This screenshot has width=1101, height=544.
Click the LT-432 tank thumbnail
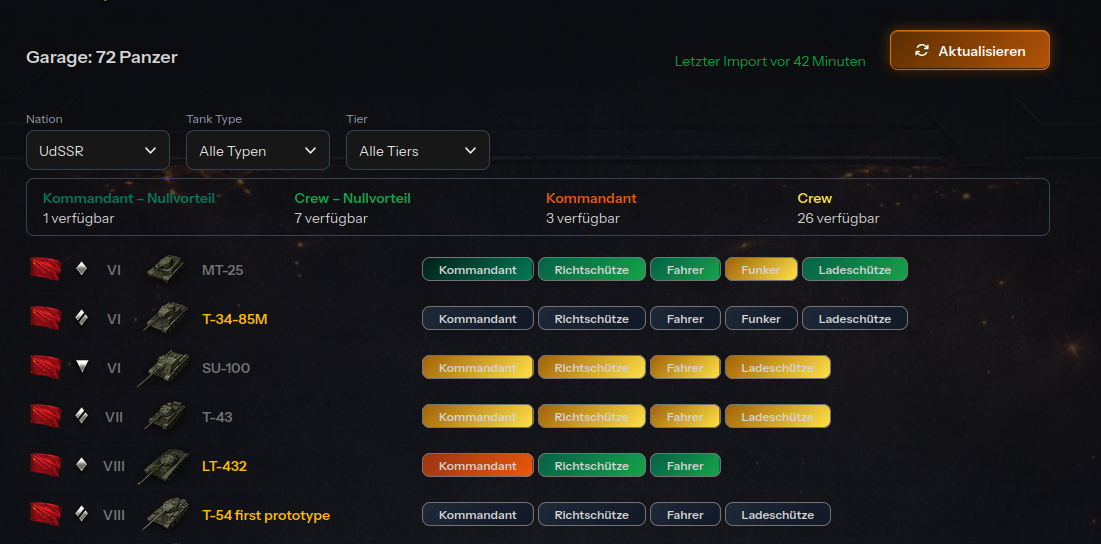pyautogui.click(x=163, y=466)
